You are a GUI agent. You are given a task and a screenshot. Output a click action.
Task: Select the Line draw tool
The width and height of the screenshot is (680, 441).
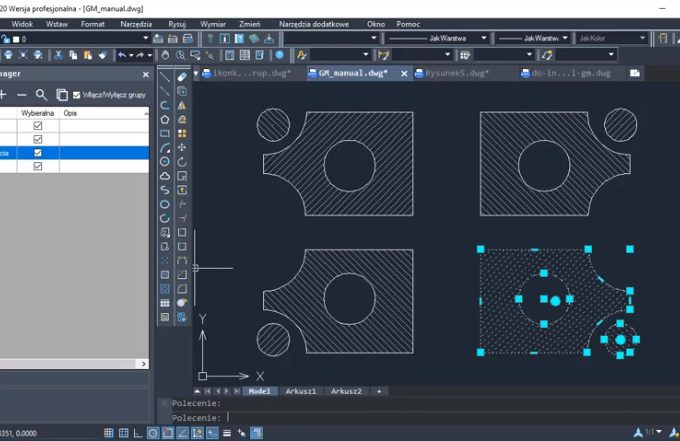[x=165, y=77]
